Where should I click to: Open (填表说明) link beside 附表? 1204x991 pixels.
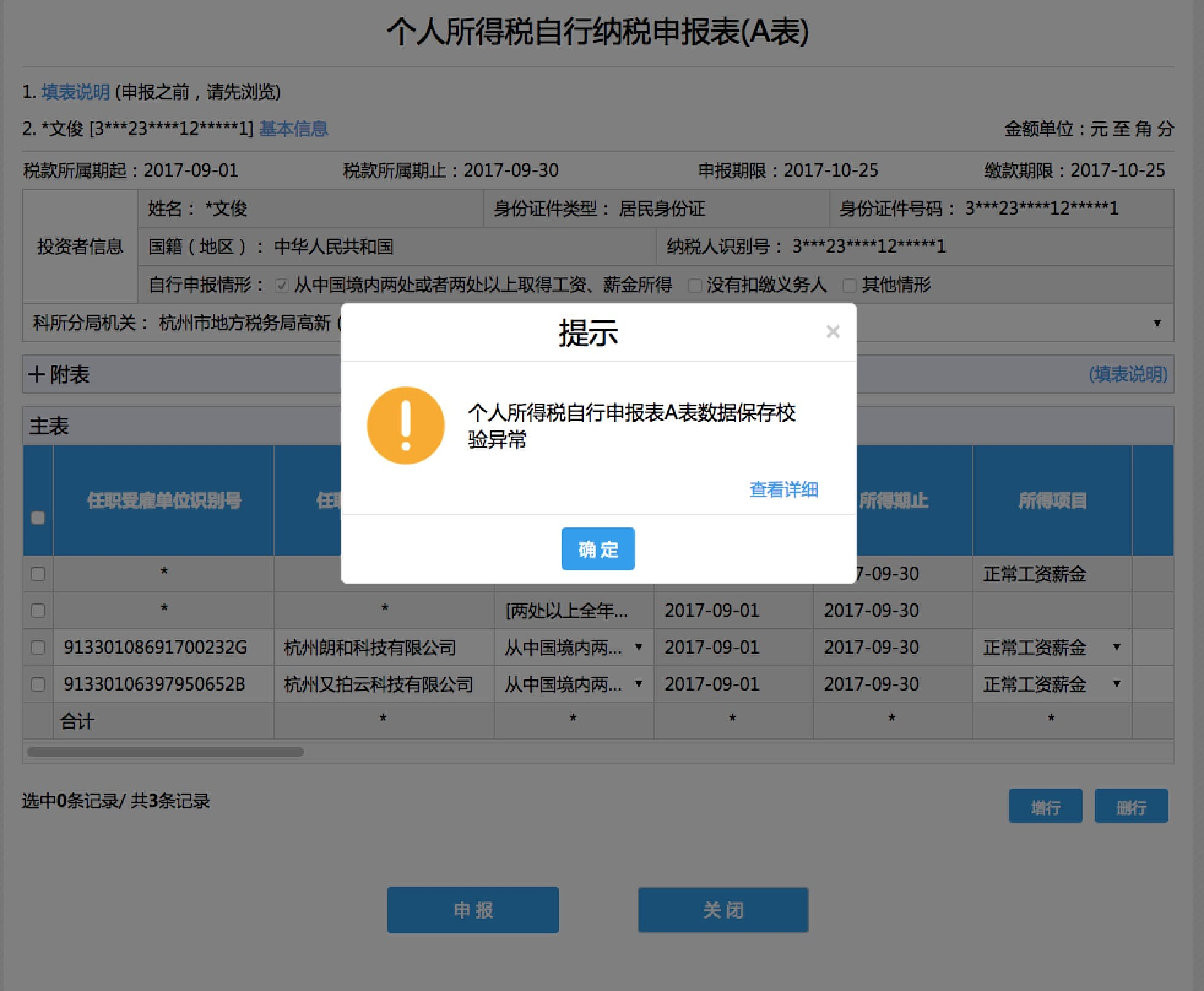coord(1128,374)
